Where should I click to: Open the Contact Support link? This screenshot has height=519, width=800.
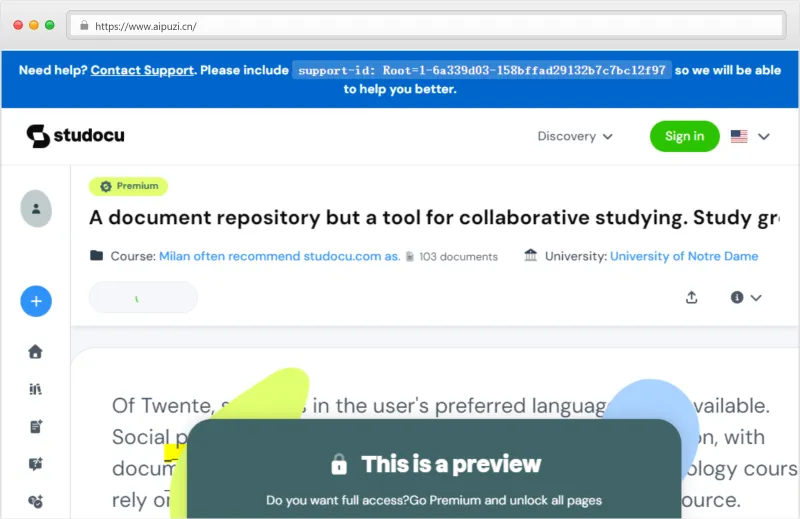(142, 70)
